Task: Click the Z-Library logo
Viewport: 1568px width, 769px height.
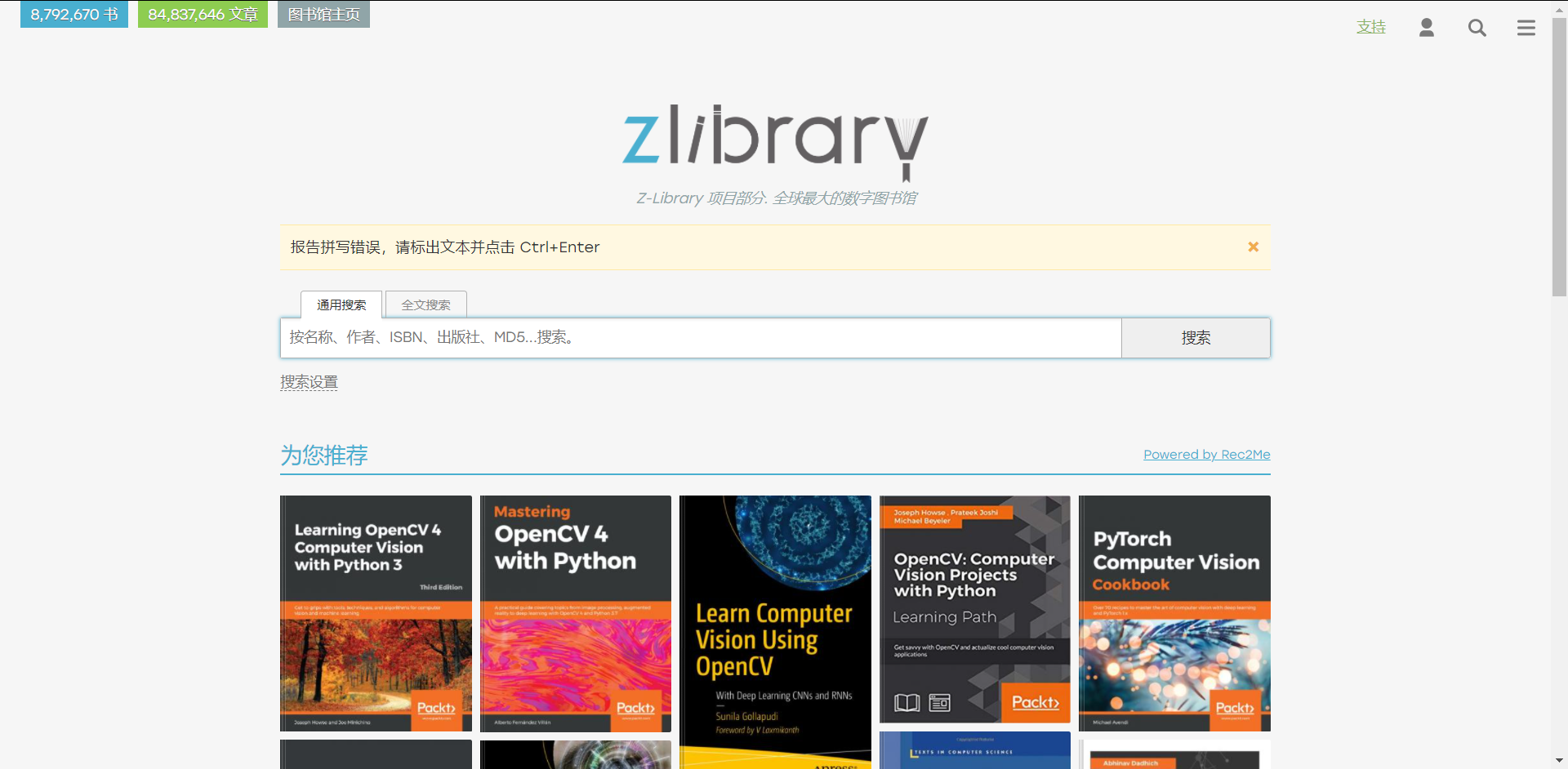Action: click(775, 141)
